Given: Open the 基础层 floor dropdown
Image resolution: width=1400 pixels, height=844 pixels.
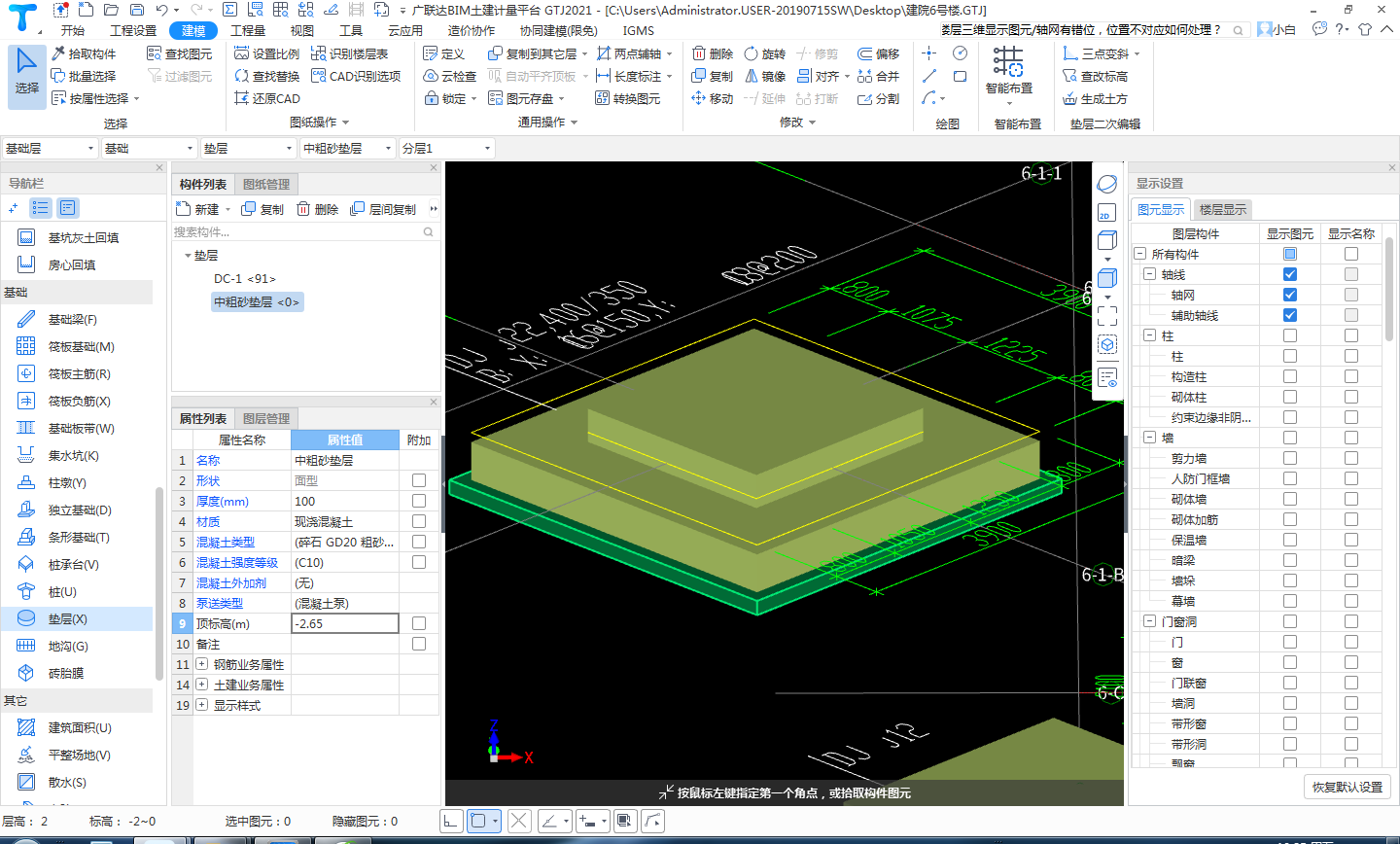Looking at the screenshot, I should coord(50,148).
